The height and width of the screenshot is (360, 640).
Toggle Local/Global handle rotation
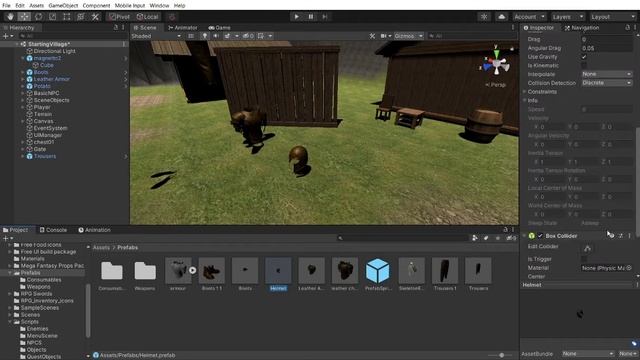tap(147, 17)
